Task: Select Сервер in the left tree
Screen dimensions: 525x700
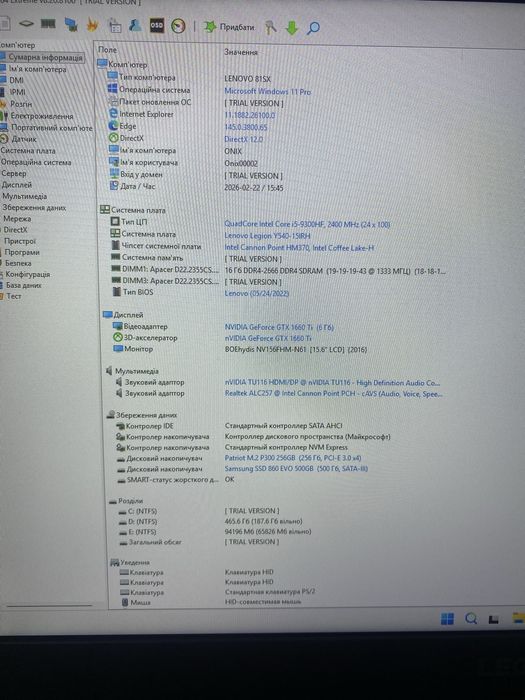Action: coord(14,173)
